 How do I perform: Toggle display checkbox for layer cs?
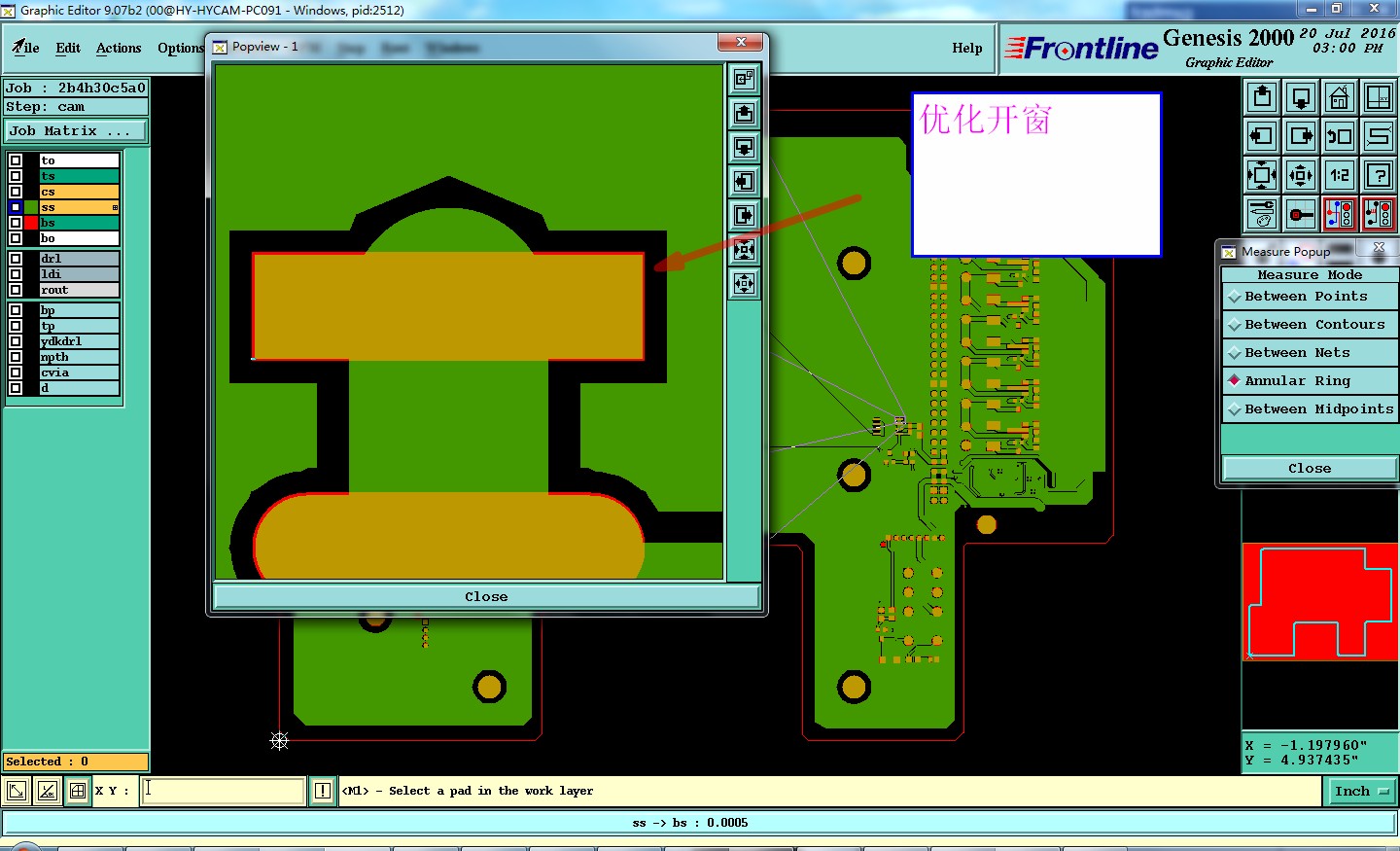coord(16,192)
